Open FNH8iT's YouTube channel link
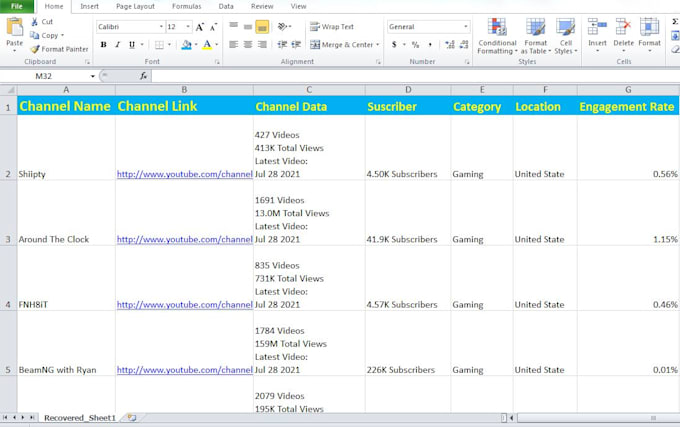Viewport: 680px width, 427px height. pyautogui.click(x=185, y=304)
